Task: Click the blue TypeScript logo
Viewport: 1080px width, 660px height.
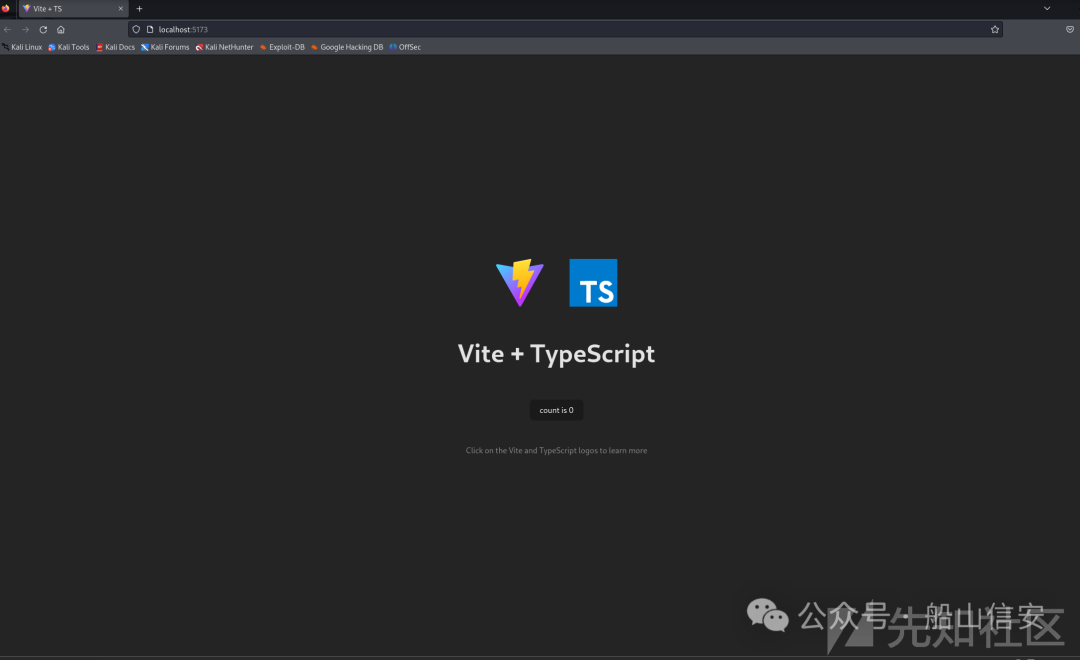Action: [x=593, y=282]
